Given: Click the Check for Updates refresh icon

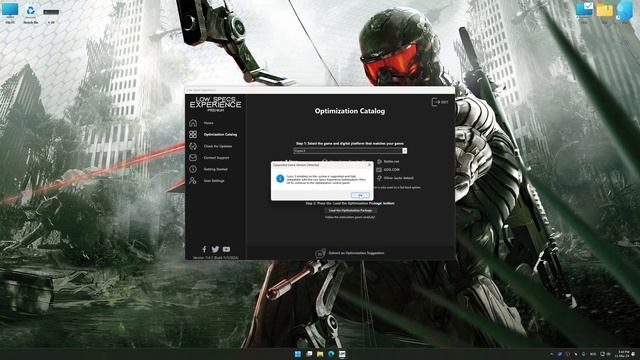Looking at the screenshot, I should click(193, 146).
